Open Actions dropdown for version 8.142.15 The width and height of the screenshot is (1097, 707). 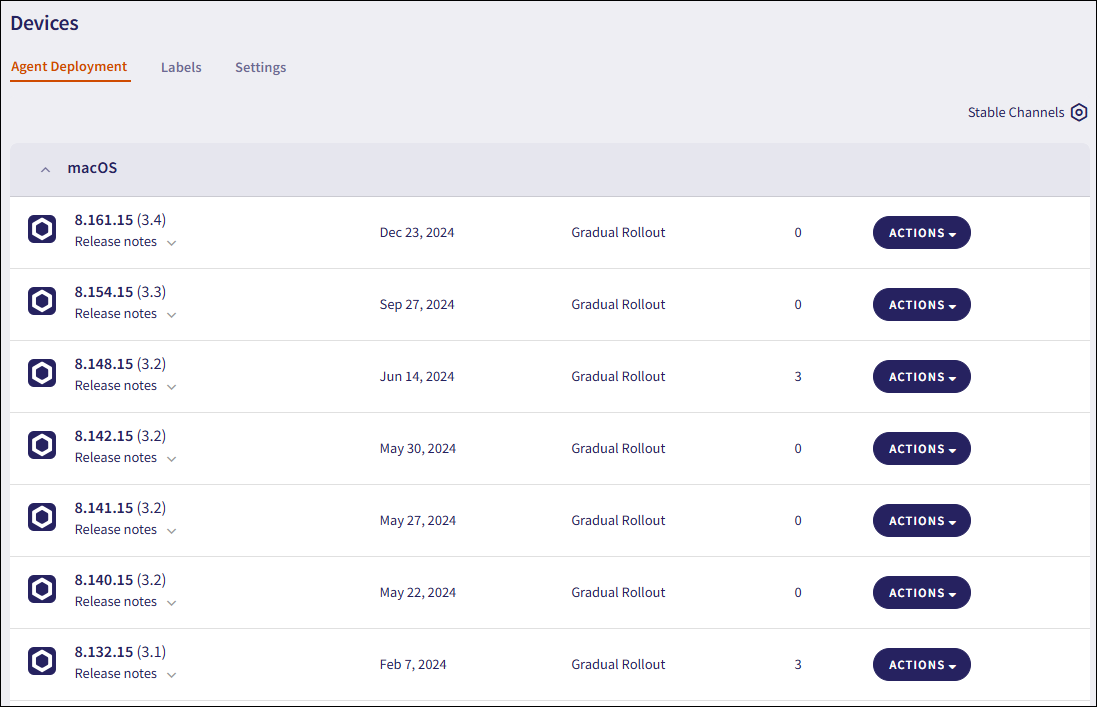(921, 449)
